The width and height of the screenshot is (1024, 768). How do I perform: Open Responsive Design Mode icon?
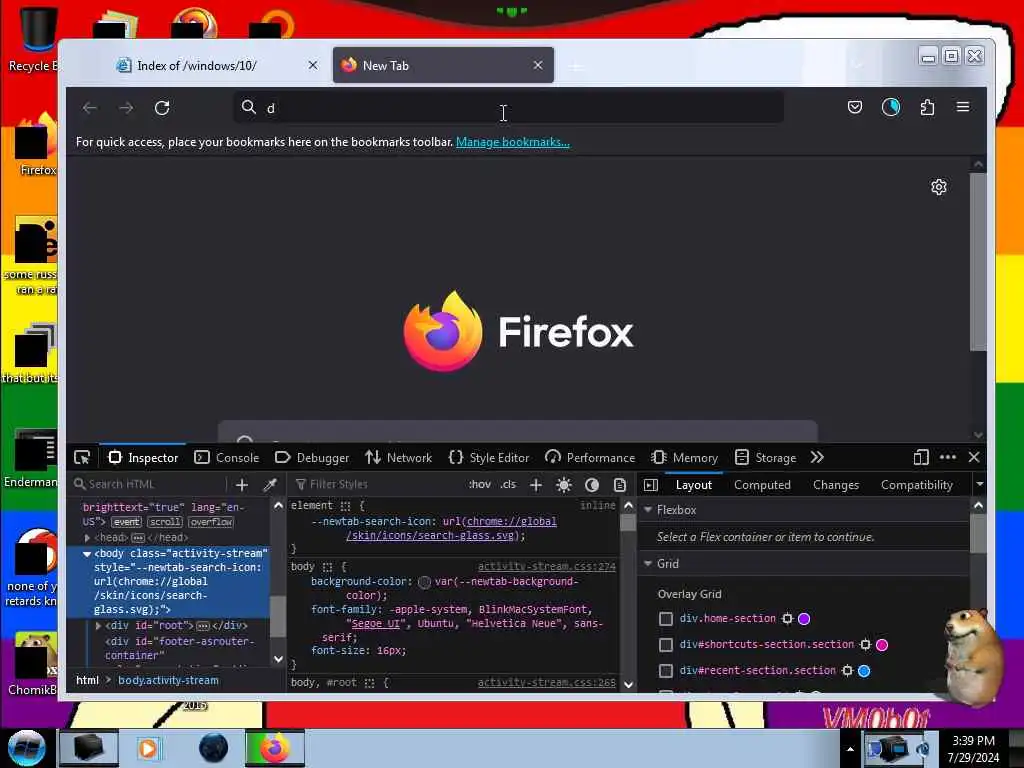(921, 457)
